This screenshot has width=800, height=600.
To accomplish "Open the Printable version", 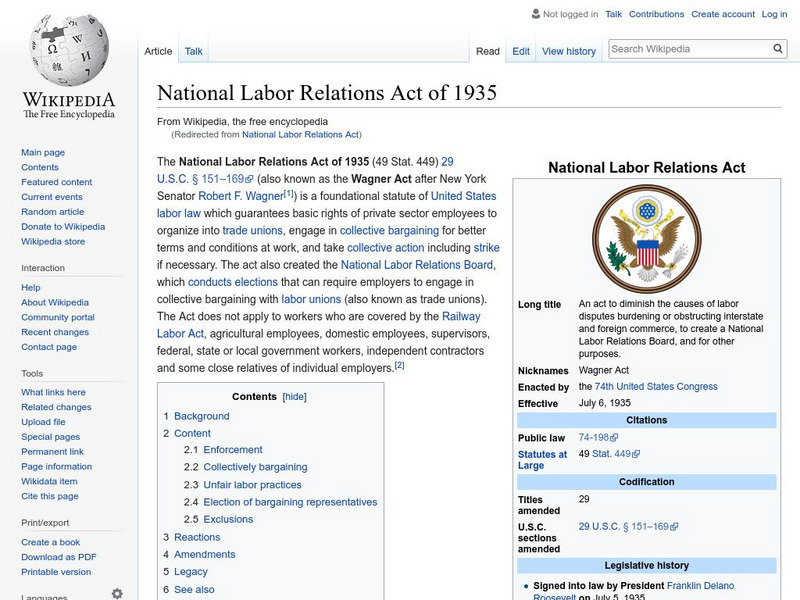I will tap(56, 572).
